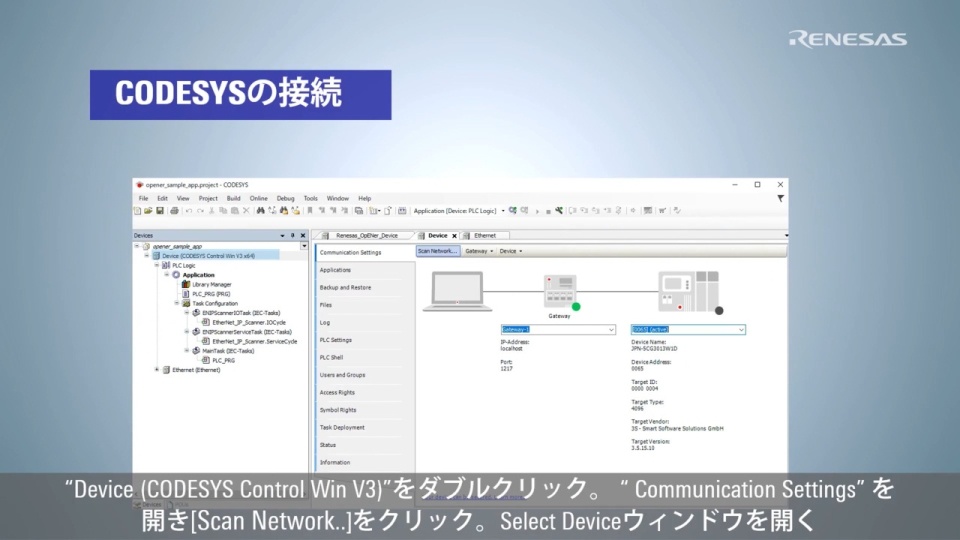Click the Undo toolbar icon
This screenshot has width=960, height=540.
[x=189, y=211]
